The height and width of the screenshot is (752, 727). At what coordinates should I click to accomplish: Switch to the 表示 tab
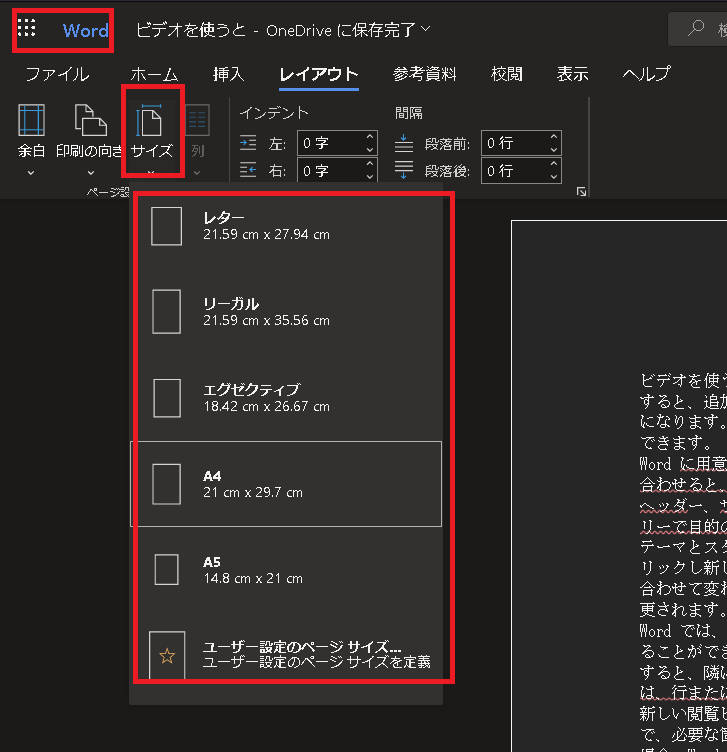click(x=572, y=74)
